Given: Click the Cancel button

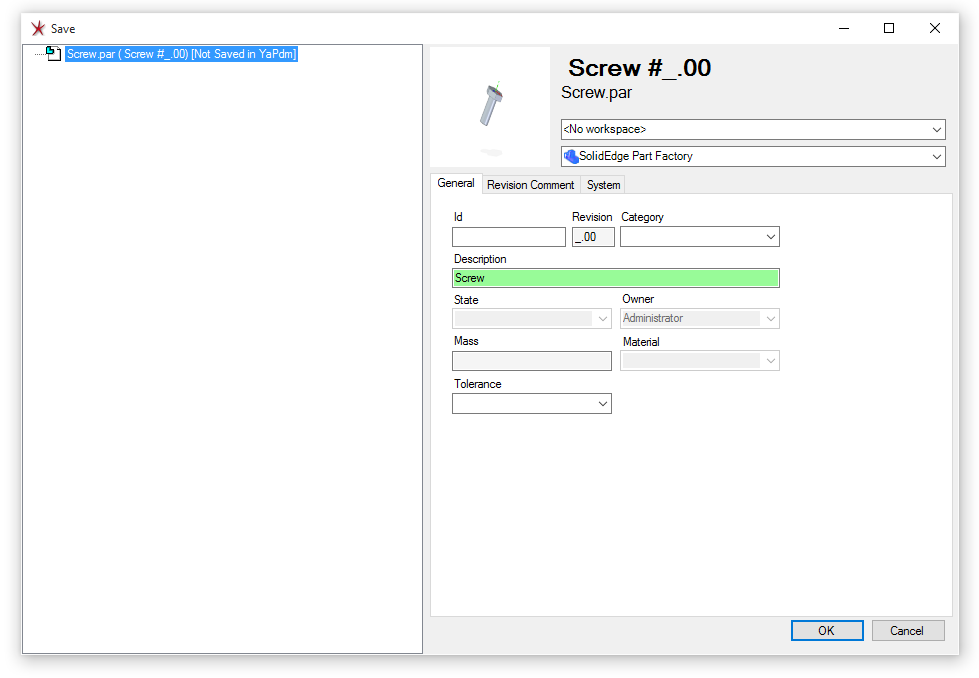Looking at the screenshot, I should [908, 631].
